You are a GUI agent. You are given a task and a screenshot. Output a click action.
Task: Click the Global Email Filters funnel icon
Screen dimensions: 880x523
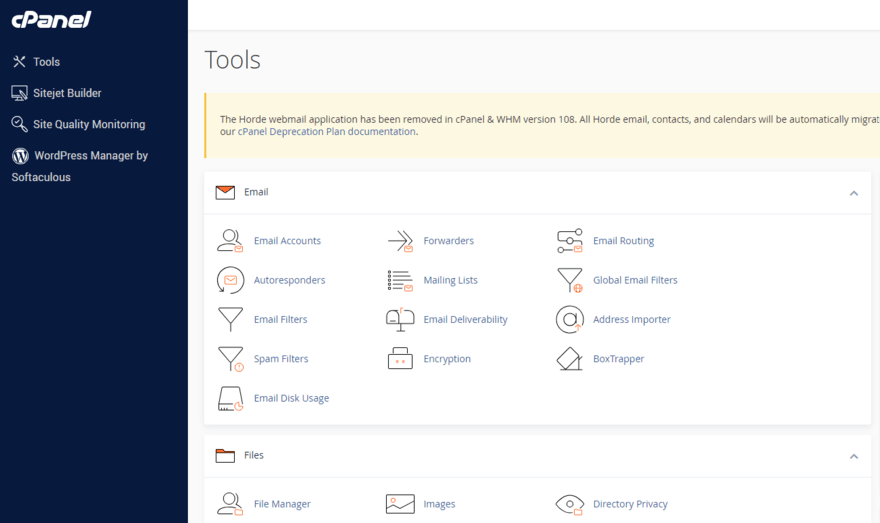[570, 280]
